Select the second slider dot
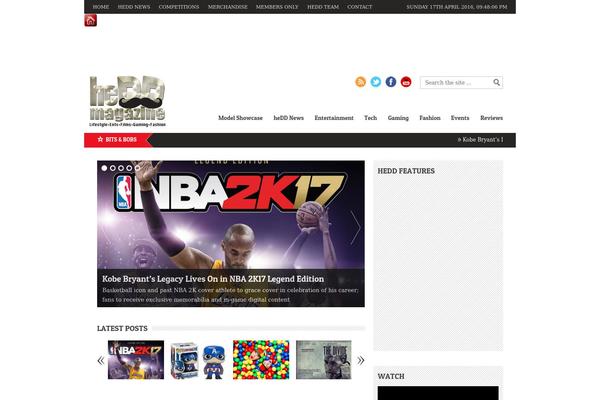 (x=112, y=168)
